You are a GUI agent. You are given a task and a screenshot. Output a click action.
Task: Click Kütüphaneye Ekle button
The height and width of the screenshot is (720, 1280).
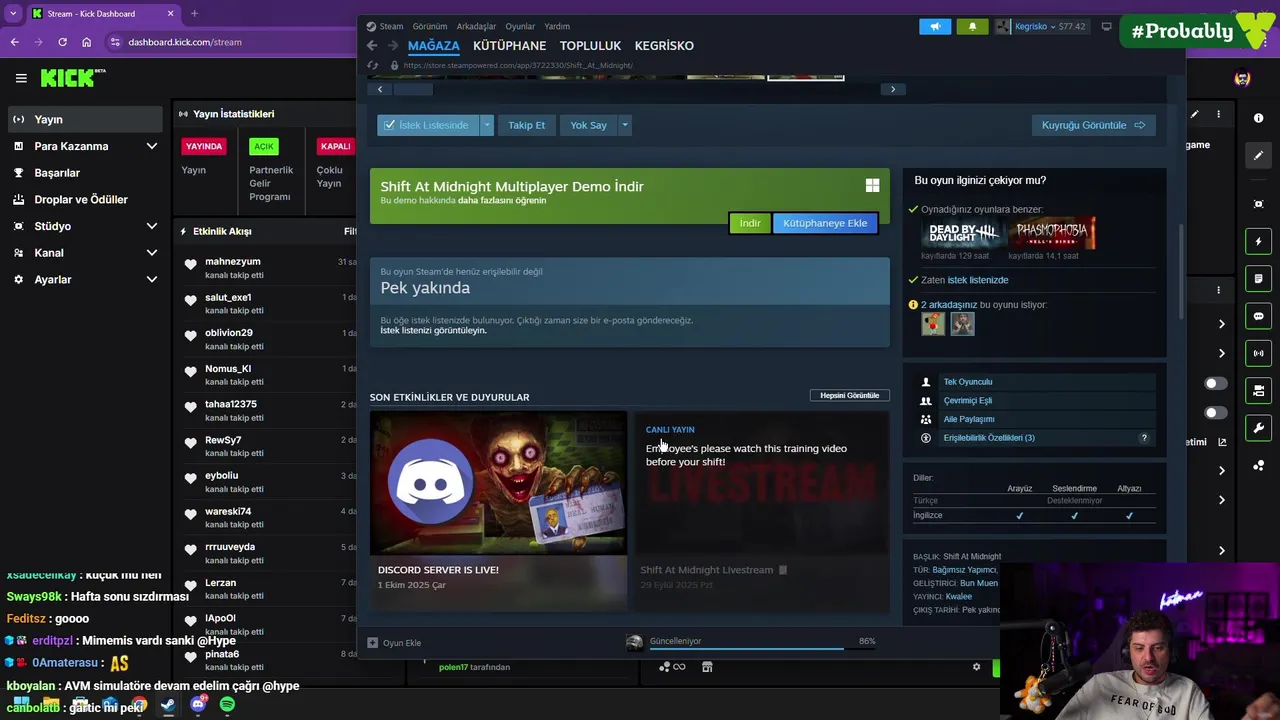point(825,223)
